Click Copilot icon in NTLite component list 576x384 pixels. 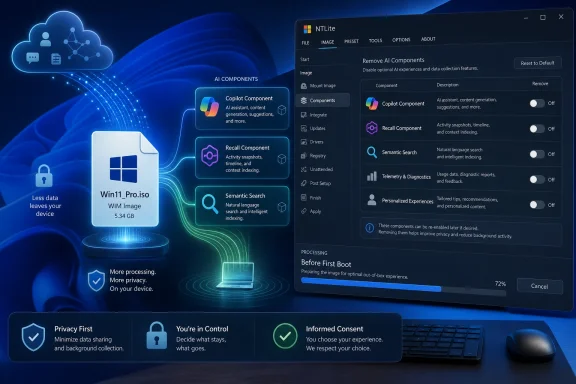(x=372, y=104)
